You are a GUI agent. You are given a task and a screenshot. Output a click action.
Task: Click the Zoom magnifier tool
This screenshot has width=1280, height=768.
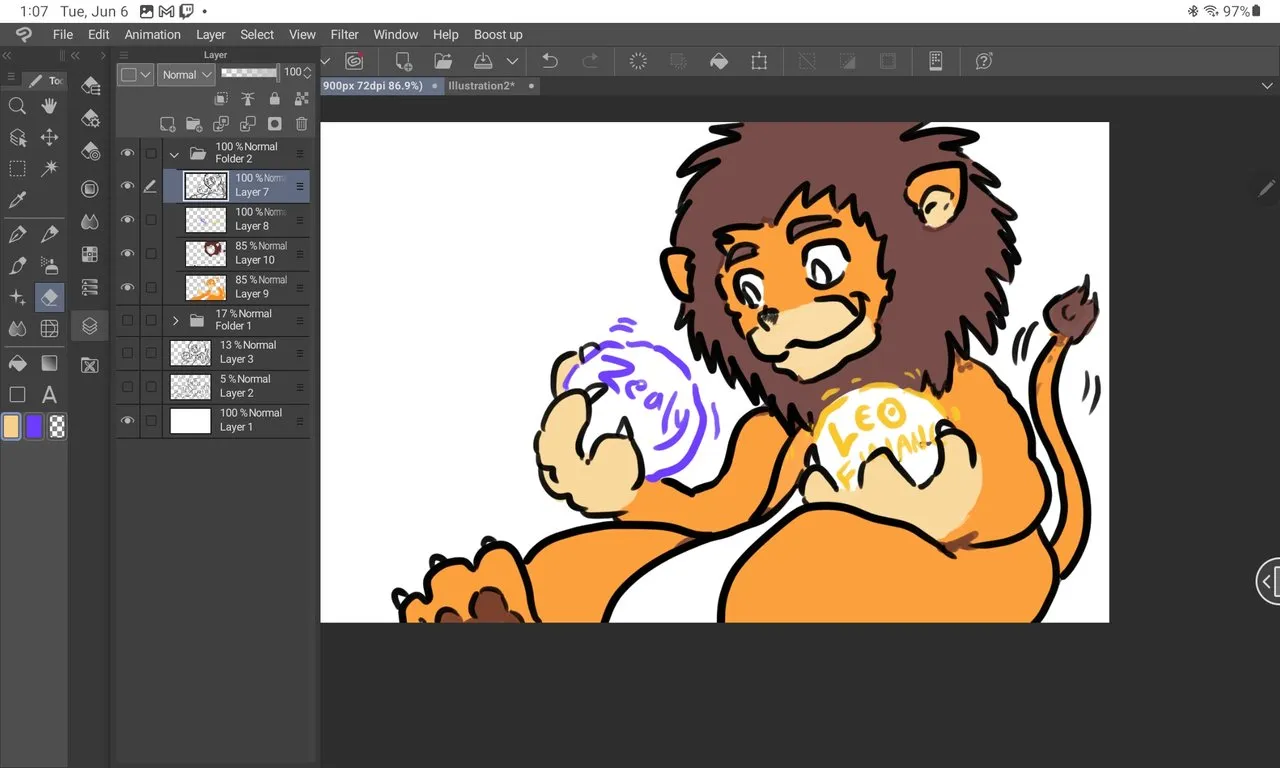[x=17, y=106]
